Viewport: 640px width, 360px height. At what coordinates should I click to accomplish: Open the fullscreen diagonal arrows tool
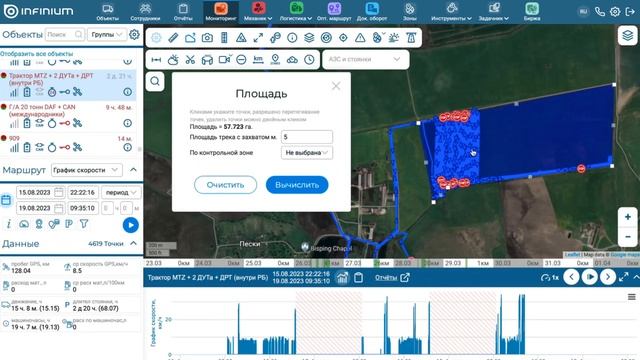pyautogui.click(x=258, y=38)
